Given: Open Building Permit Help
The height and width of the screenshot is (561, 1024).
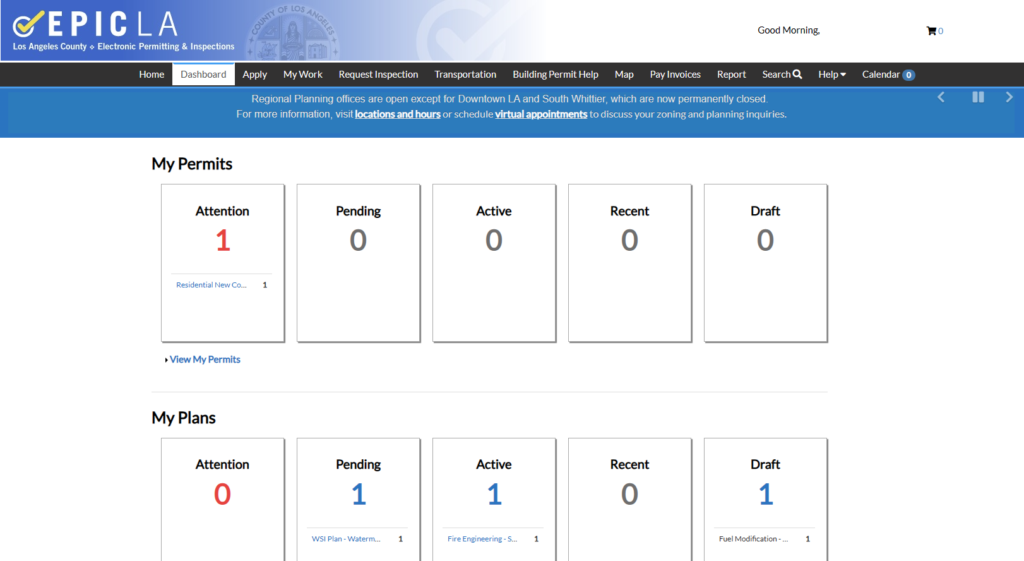Looking at the screenshot, I should point(555,74).
